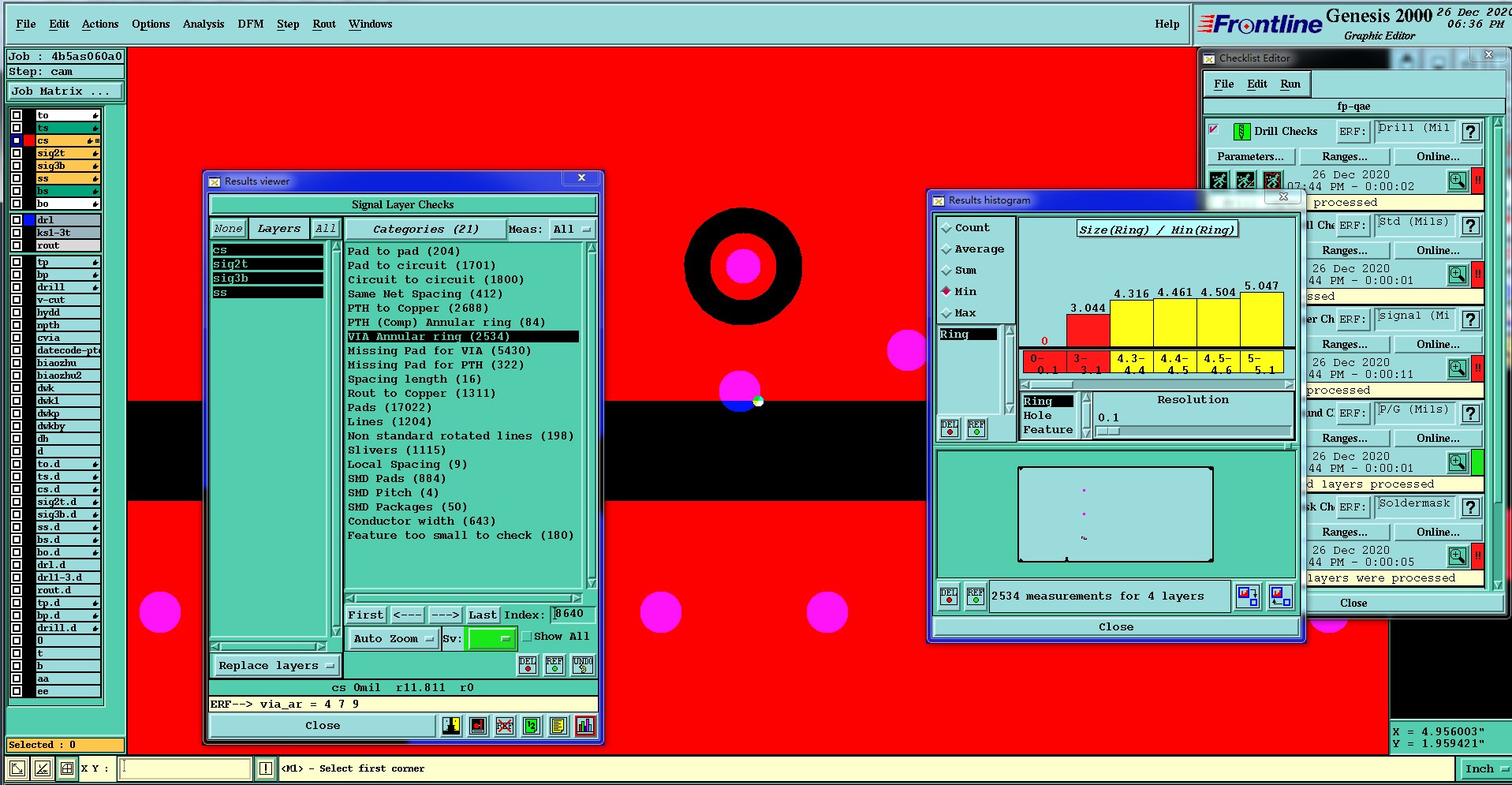This screenshot has width=1512, height=785.
Task: Toggle the Drill Checks checklist checkbox
Action: point(1214,129)
